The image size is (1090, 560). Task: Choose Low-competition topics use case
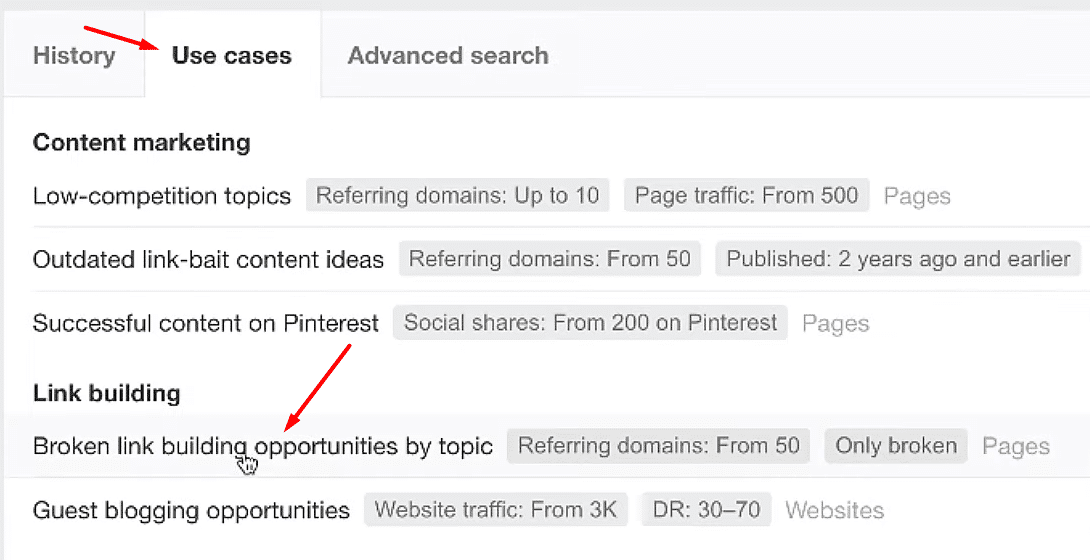(x=162, y=196)
